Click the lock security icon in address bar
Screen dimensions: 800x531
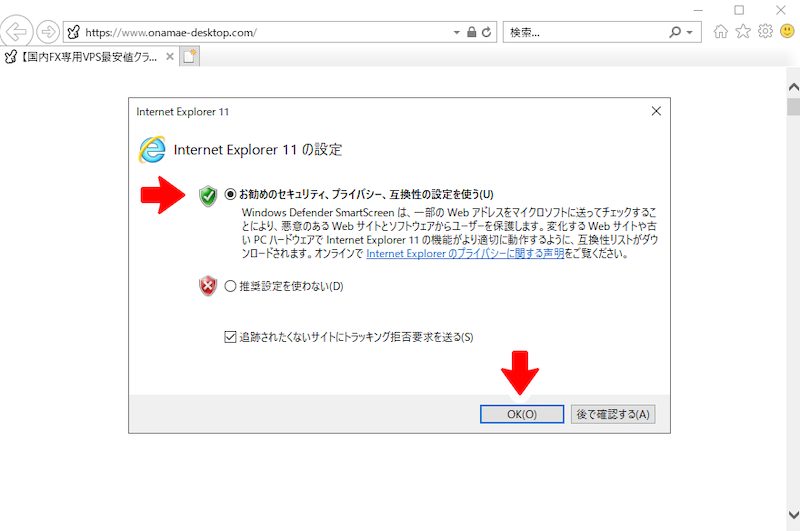[472, 32]
